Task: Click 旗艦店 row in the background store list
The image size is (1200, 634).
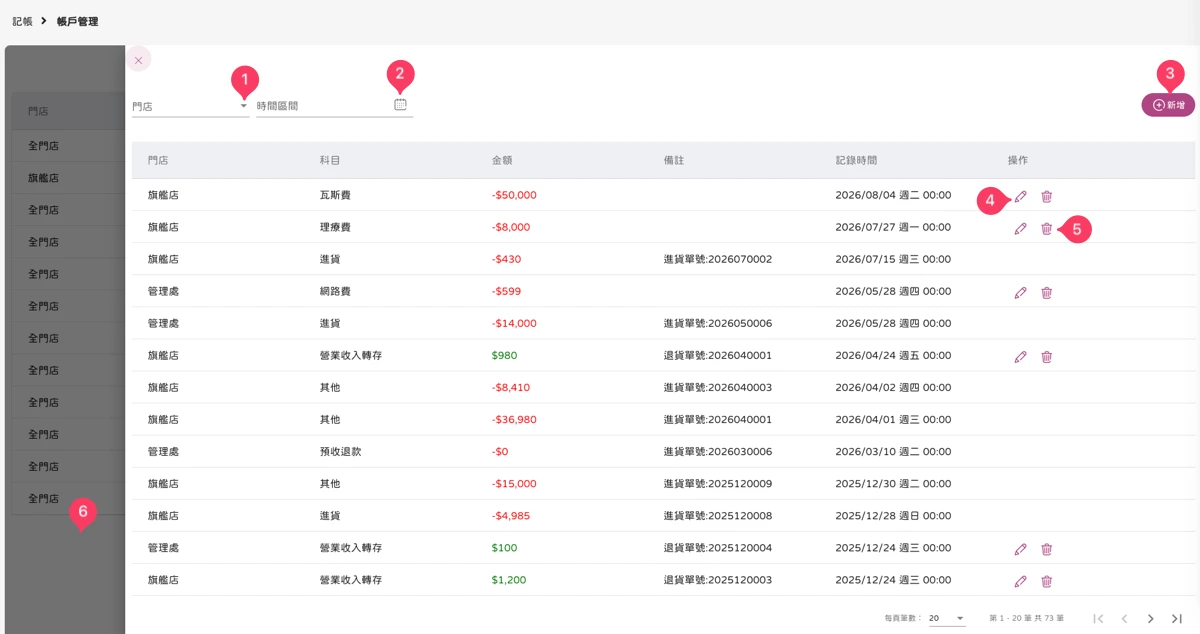Action: (x=68, y=178)
